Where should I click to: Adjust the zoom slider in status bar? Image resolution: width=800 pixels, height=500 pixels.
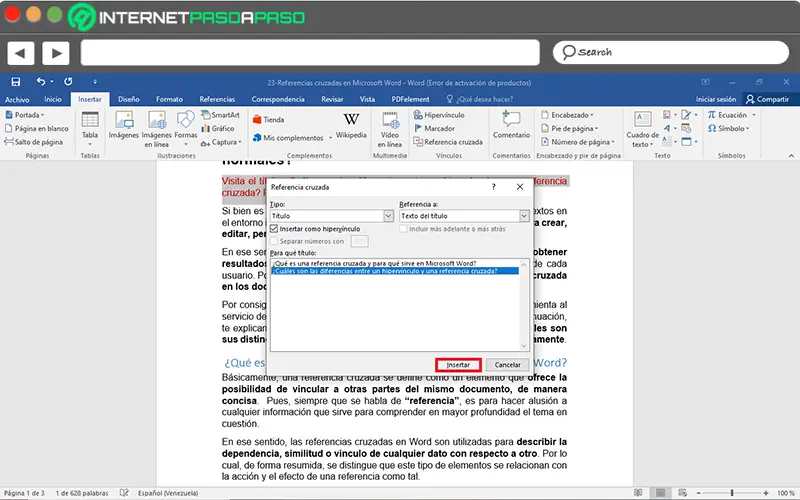pyautogui.click(x=732, y=493)
